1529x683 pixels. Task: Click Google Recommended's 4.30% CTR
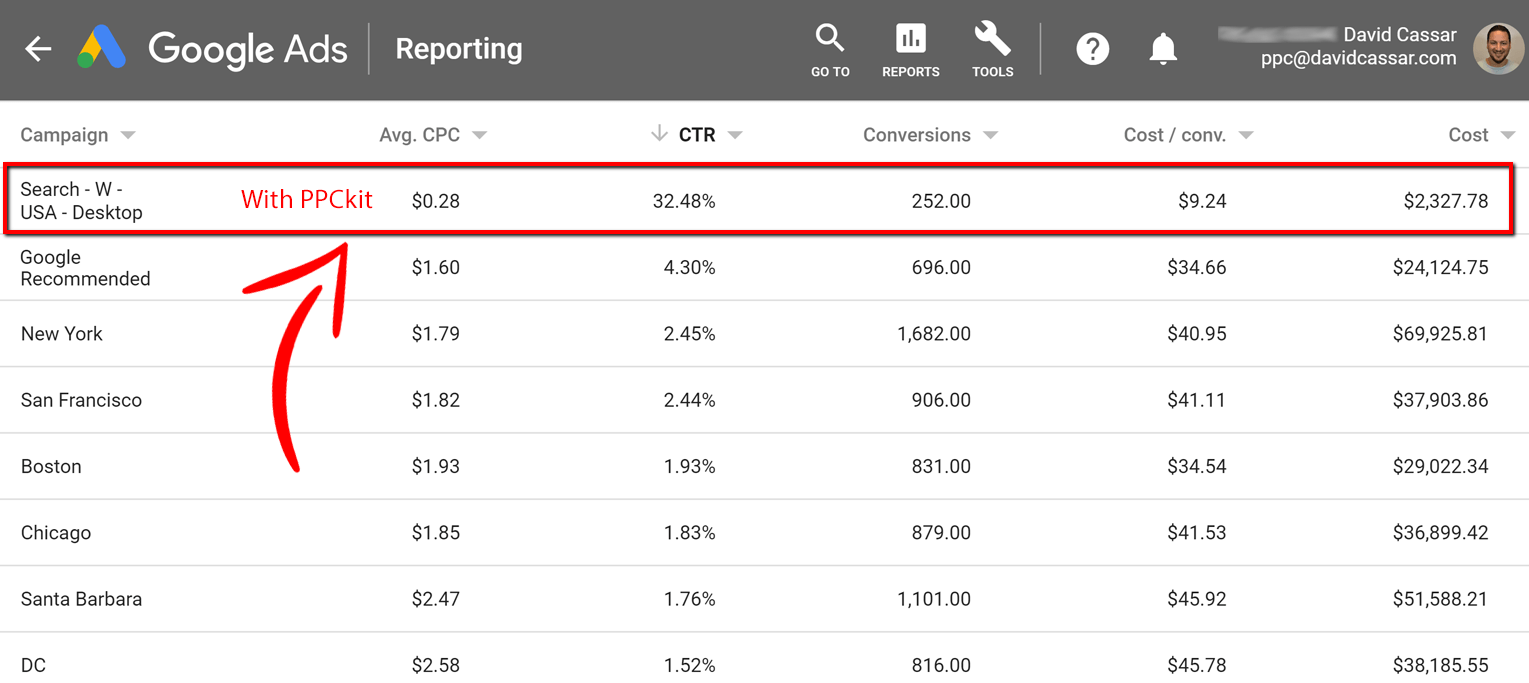click(689, 268)
